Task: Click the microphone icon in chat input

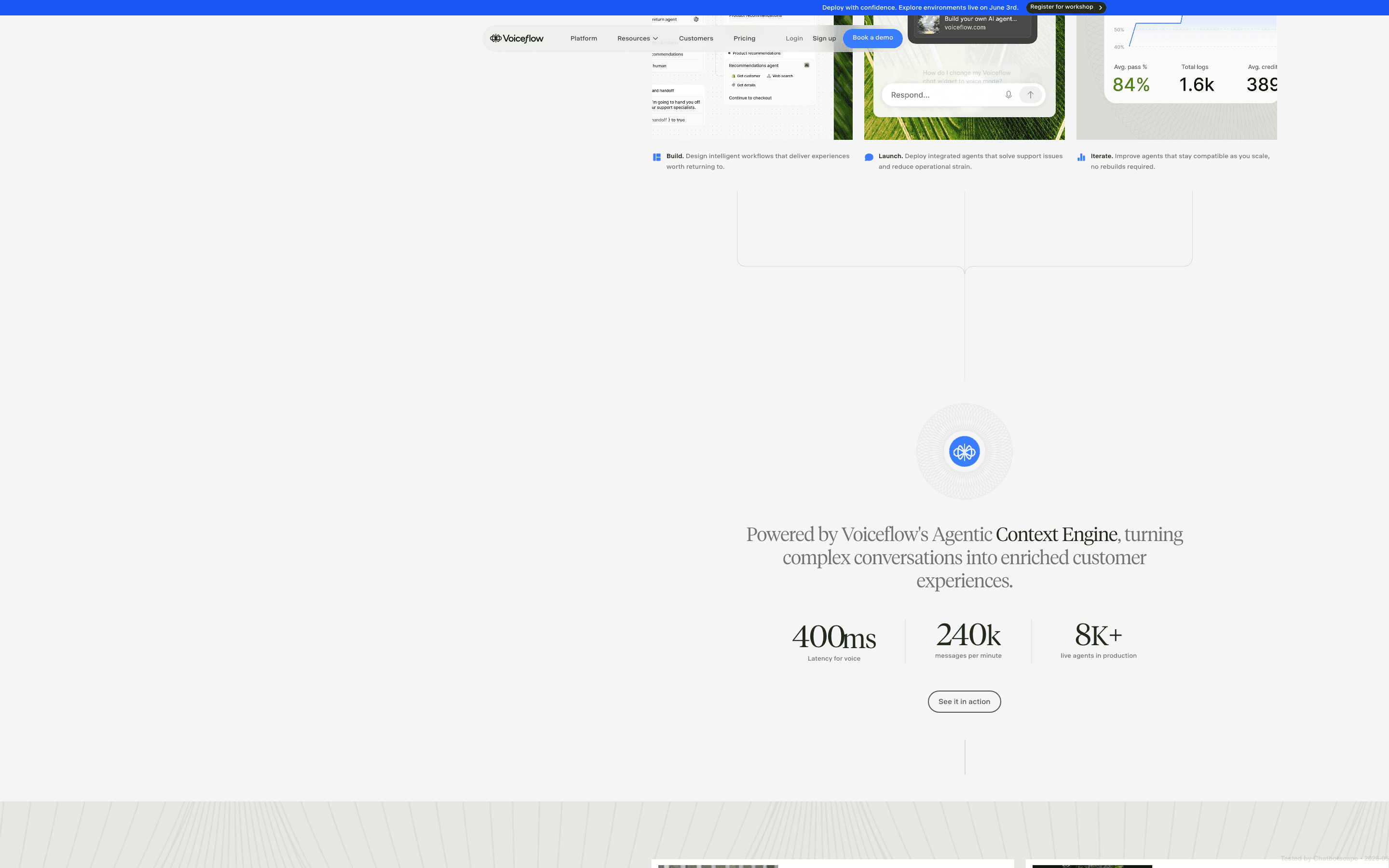Action: pos(1008,95)
